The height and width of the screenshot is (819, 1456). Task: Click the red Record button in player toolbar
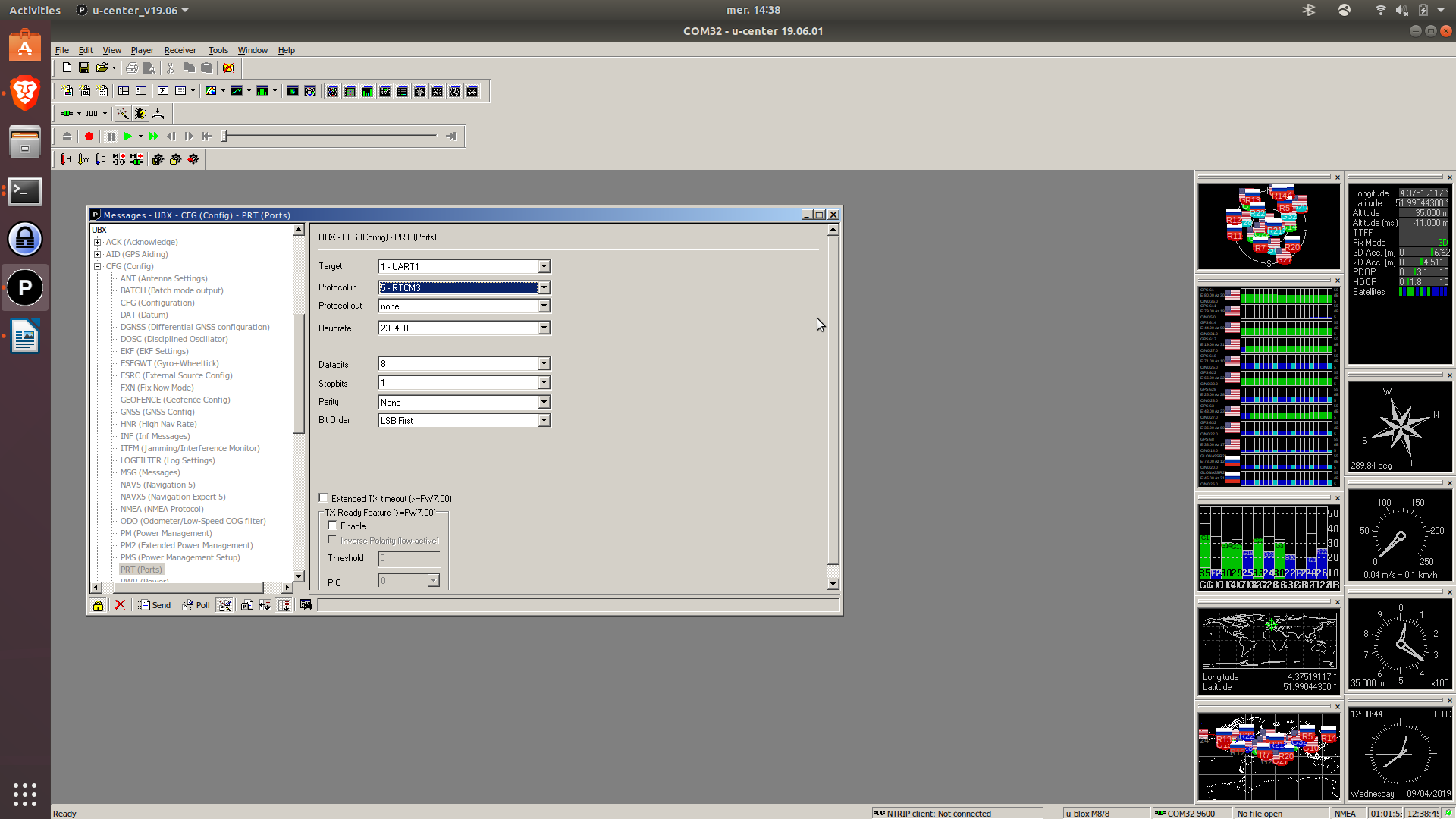coord(89,136)
